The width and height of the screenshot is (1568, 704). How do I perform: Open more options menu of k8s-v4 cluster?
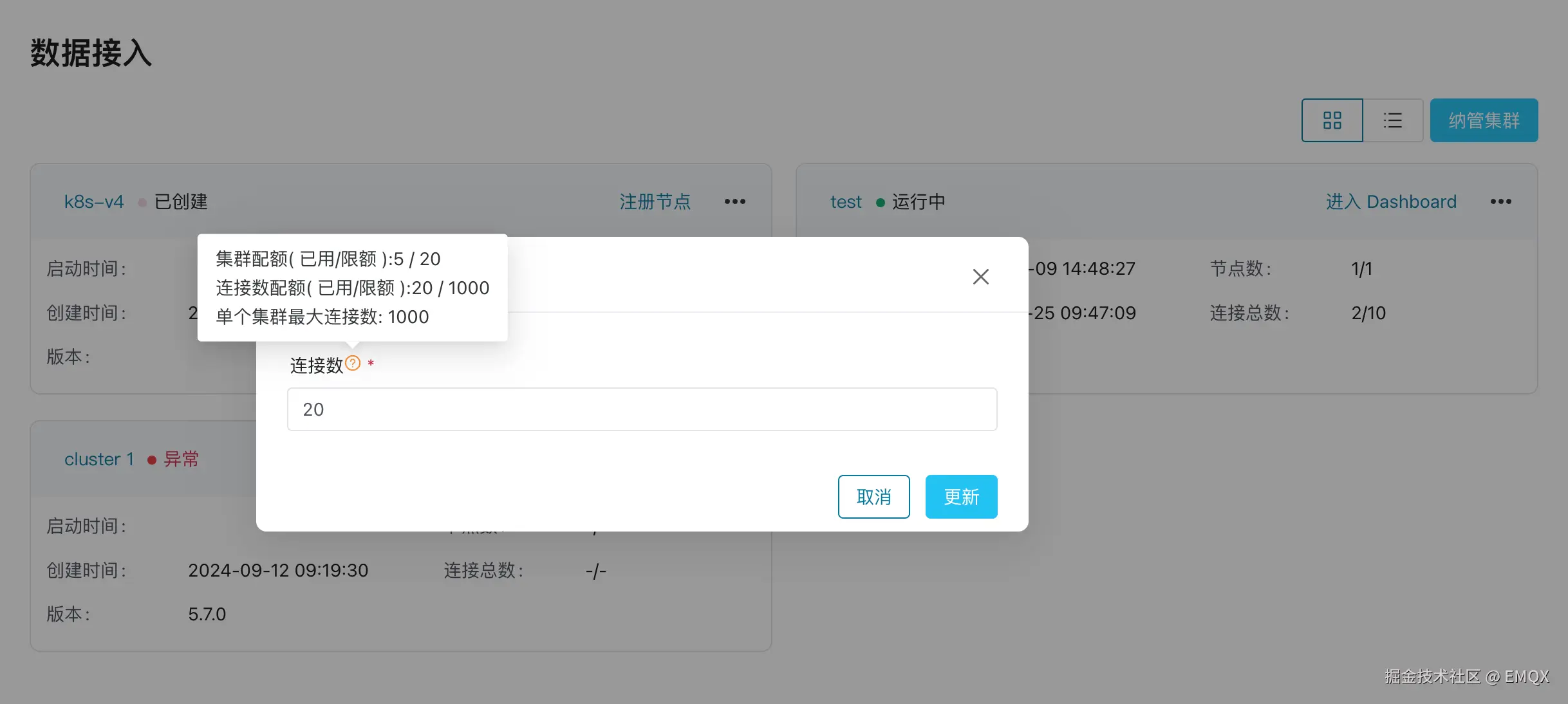(x=734, y=201)
